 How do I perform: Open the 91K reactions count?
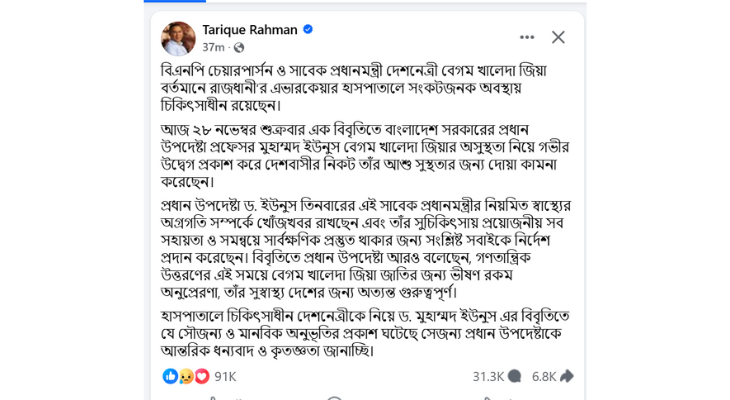[x=225, y=376]
